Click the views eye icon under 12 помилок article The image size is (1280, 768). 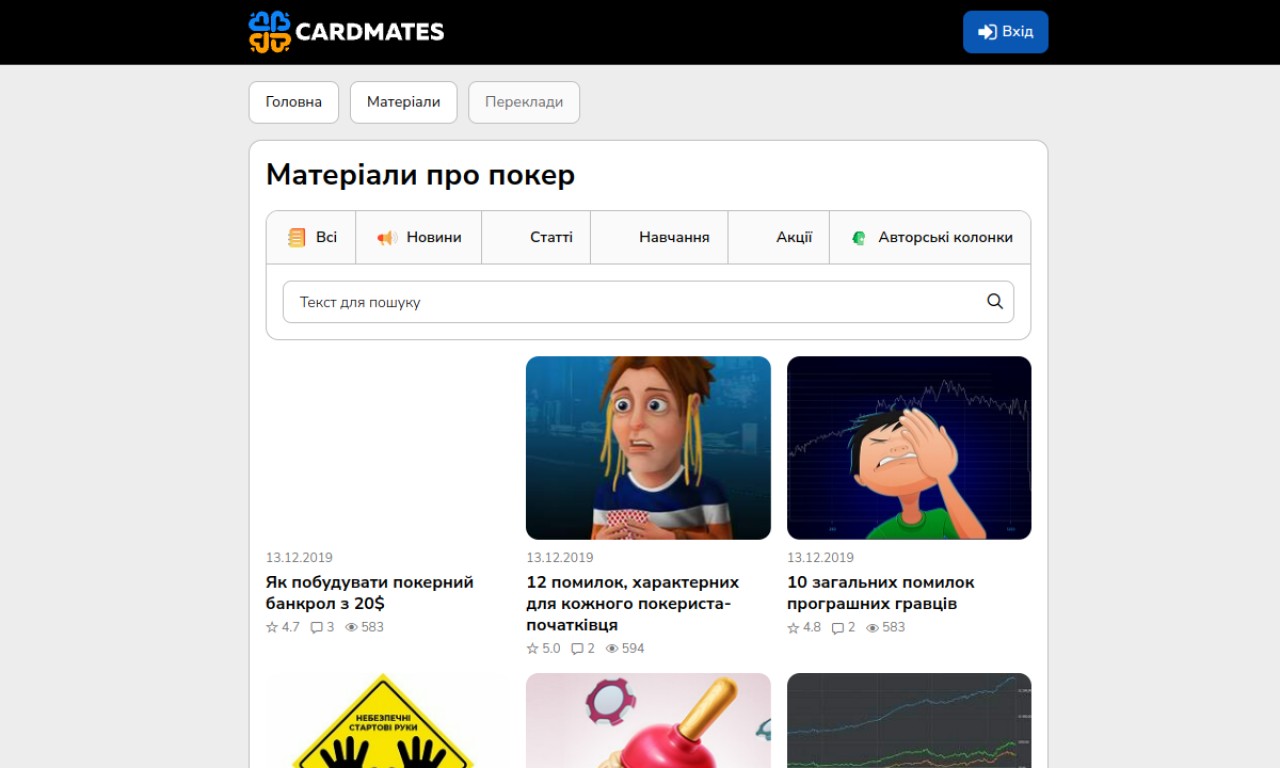tap(612, 648)
